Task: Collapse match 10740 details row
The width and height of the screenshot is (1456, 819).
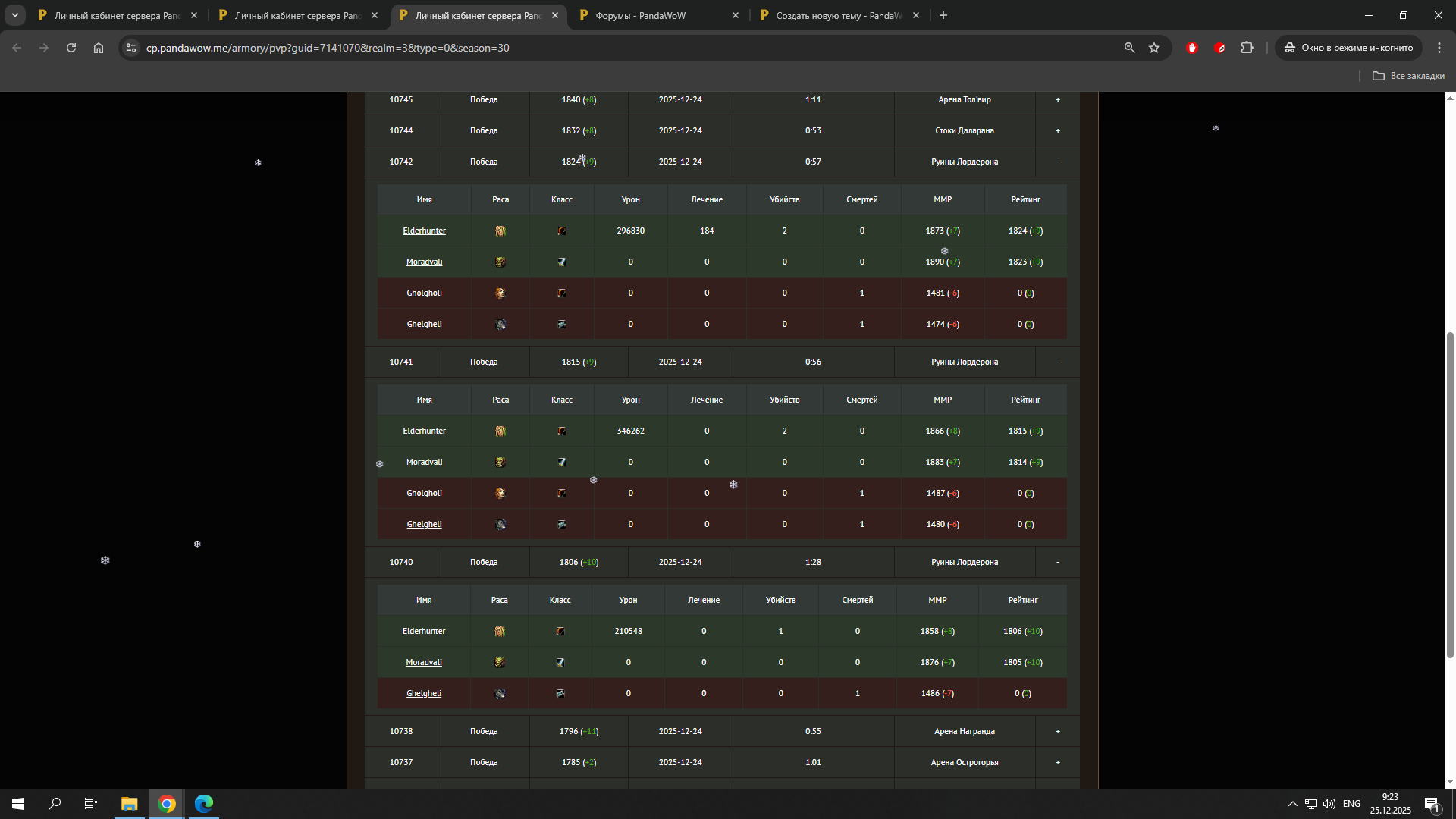Action: pos(1057,562)
